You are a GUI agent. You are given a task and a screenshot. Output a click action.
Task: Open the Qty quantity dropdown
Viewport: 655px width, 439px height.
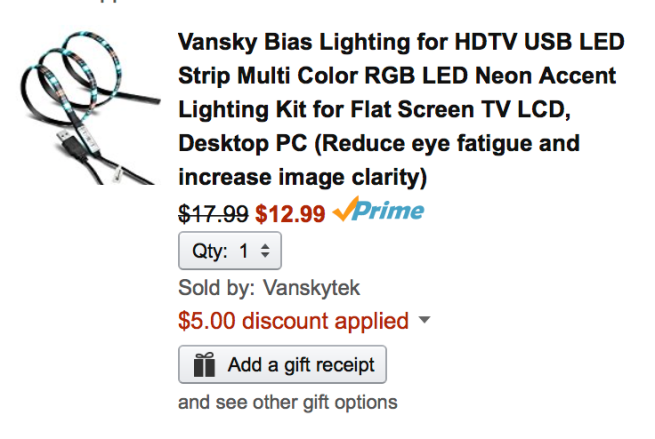coord(230,250)
